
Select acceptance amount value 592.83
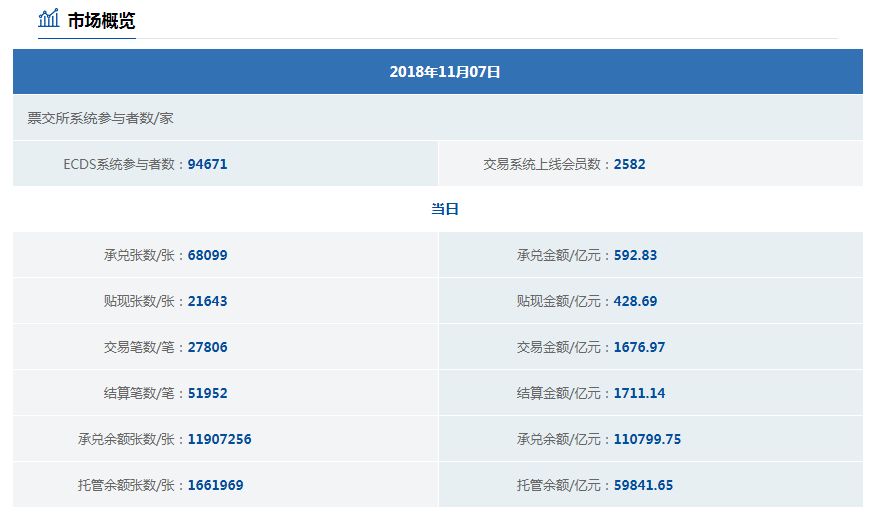[x=635, y=255]
